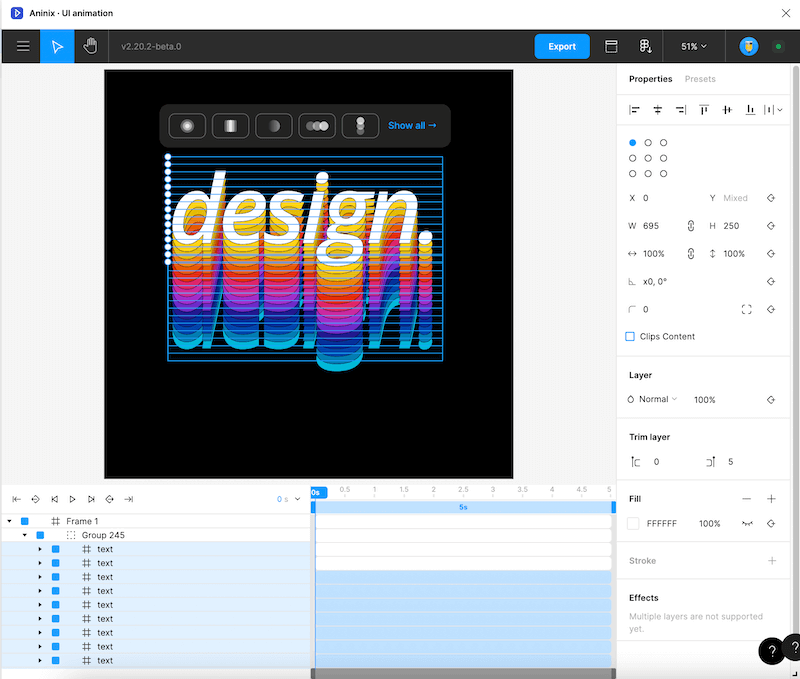Jump to the end of the timeline

tap(129, 499)
